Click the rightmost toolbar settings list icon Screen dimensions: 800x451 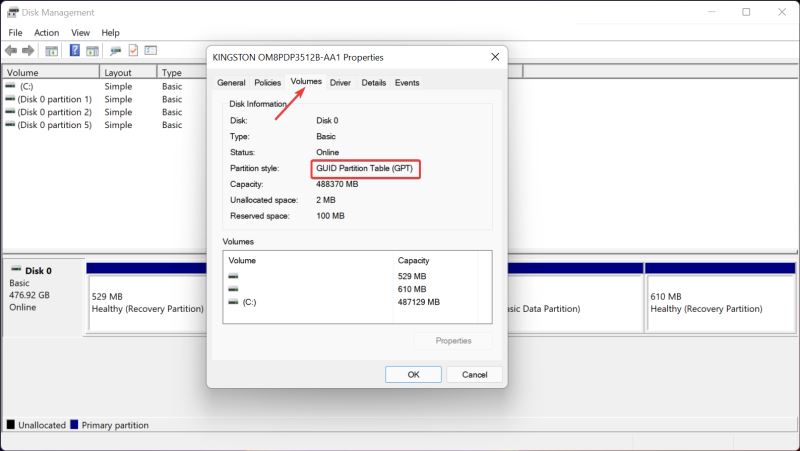[x=150, y=51]
